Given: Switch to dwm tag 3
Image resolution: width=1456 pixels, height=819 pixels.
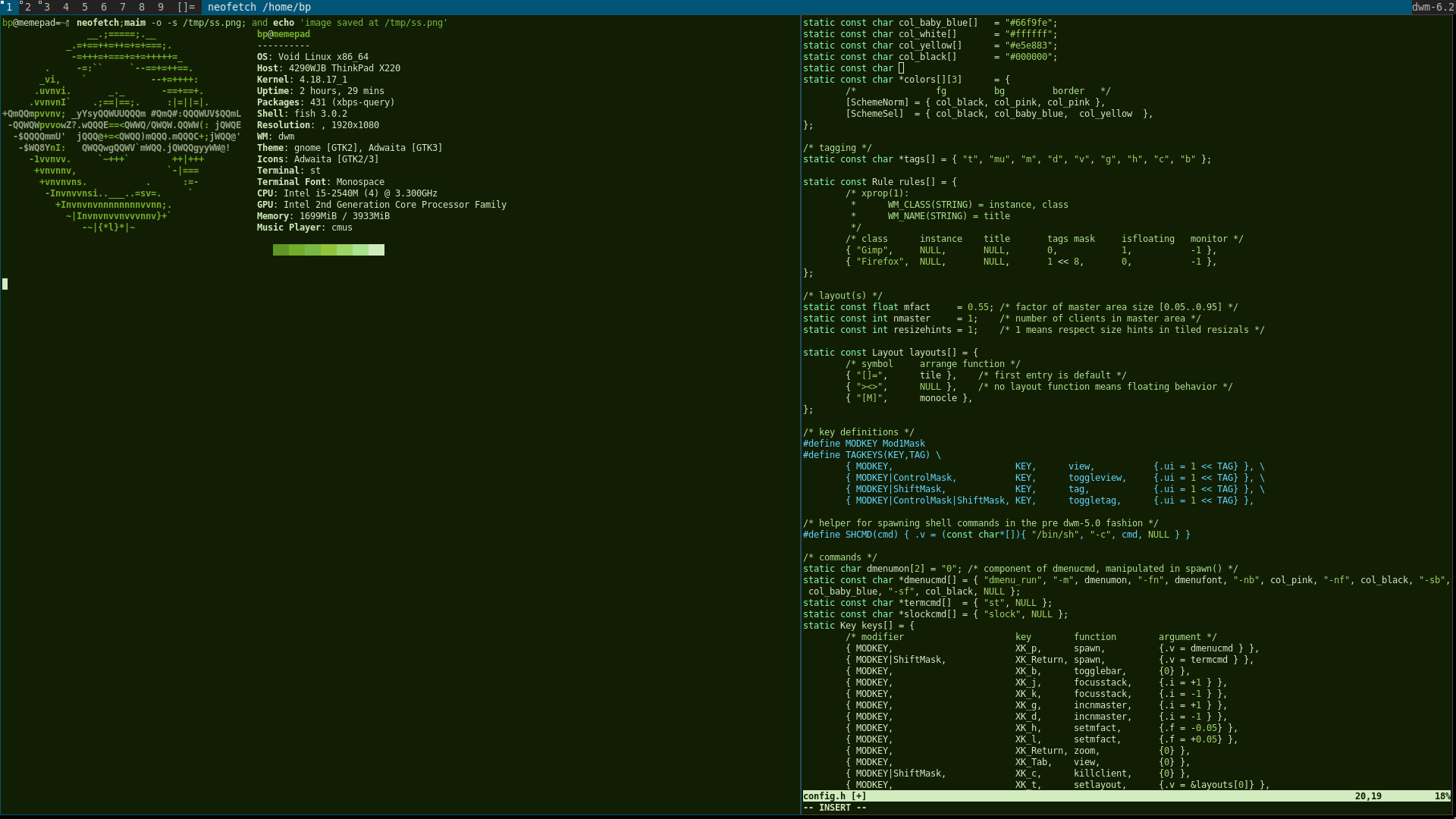Looking at the screenshot, I should point(47,7).
